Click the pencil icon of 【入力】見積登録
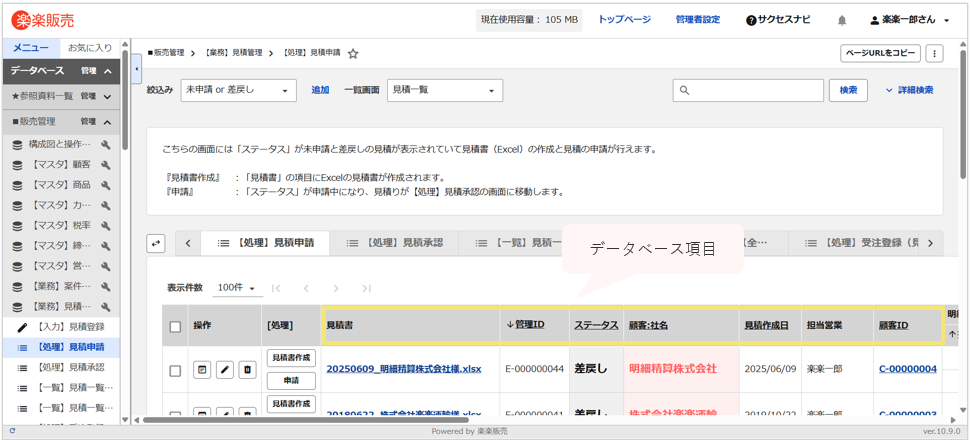 tap(23, 327)
